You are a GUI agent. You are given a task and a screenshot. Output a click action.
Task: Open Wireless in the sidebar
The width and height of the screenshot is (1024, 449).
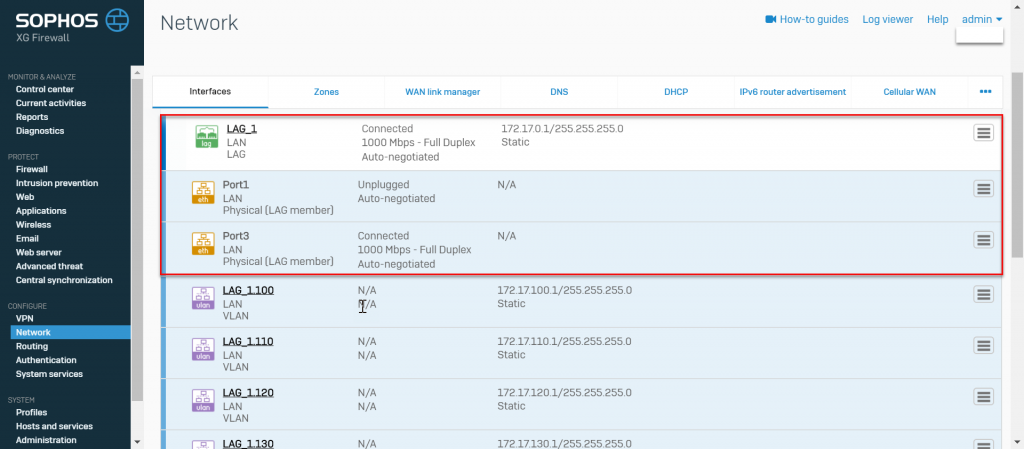tap(33, 224)
